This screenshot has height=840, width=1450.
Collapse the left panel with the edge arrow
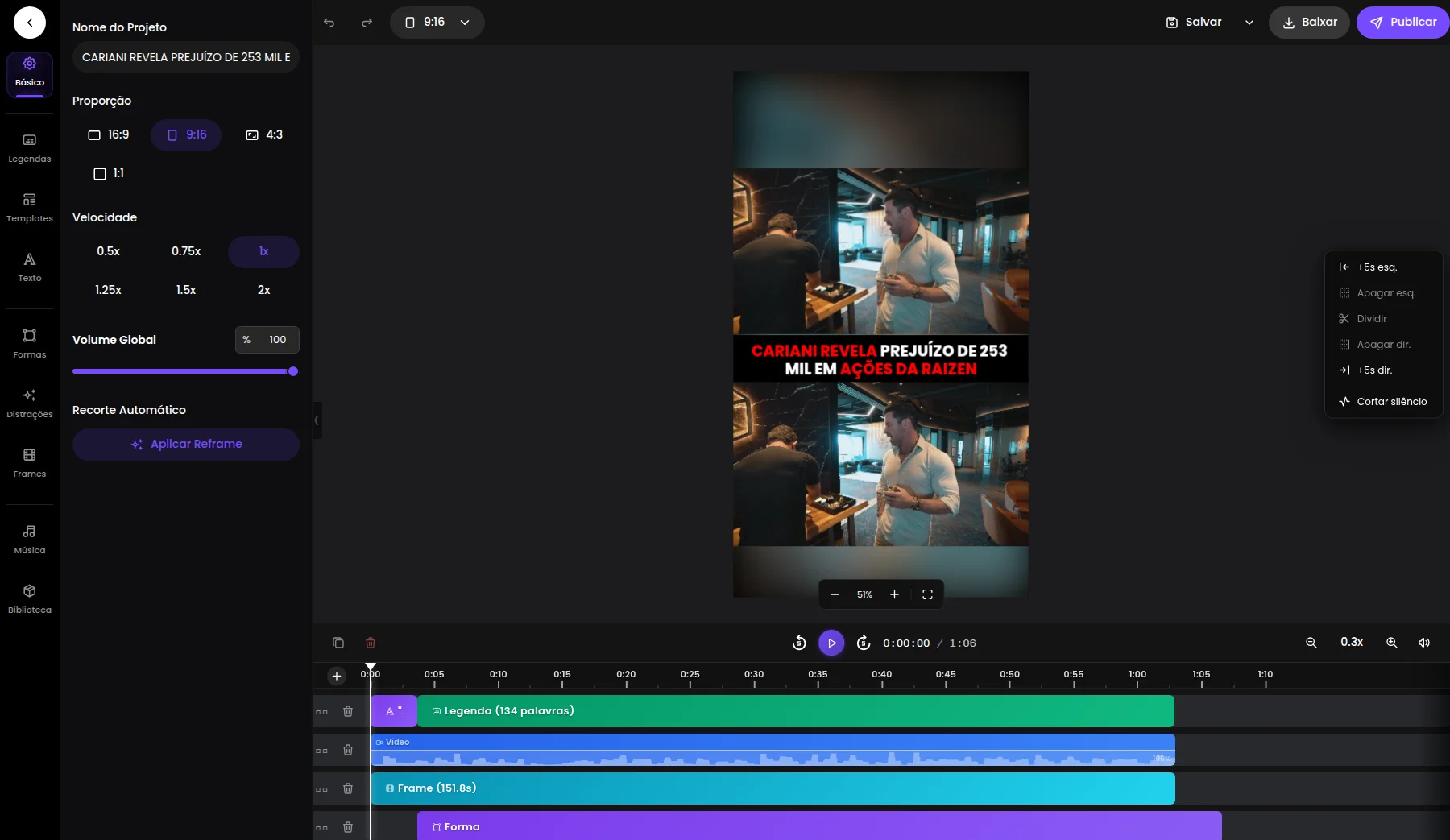317,420
